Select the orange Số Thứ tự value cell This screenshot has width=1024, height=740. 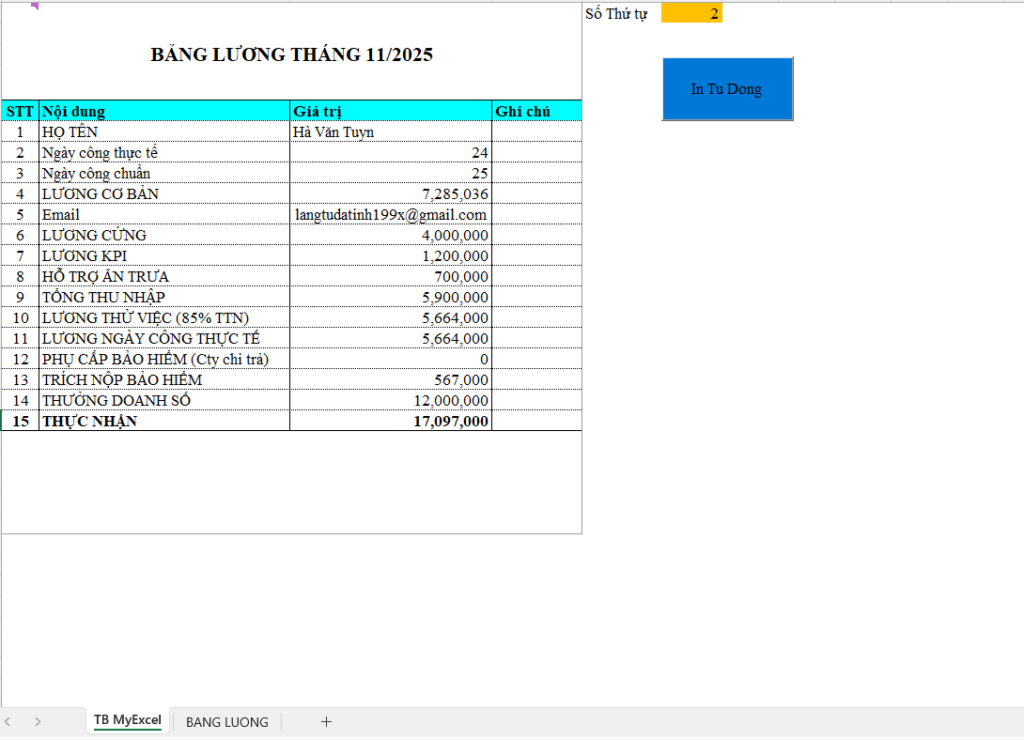tap(691, 14)
